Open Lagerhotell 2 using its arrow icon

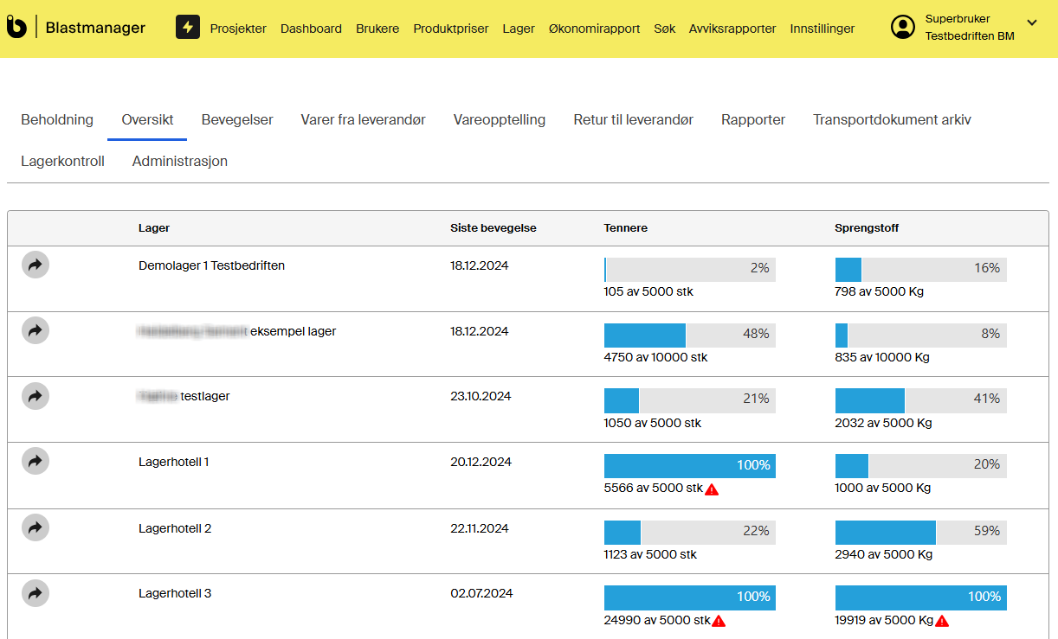click(35, 527)
